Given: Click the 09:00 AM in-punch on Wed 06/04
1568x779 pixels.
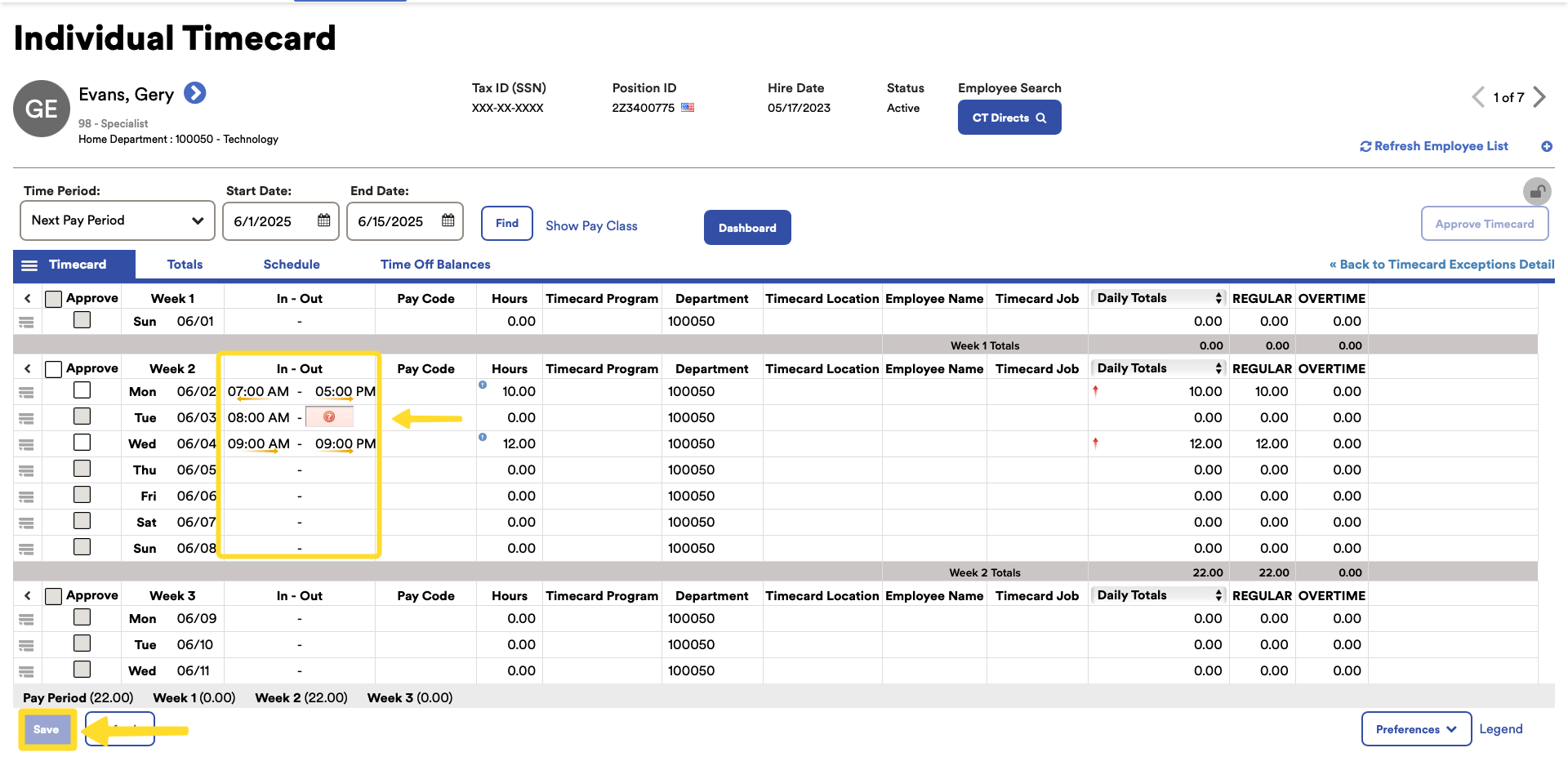Looking at the screenshot, I should [258, 444].
